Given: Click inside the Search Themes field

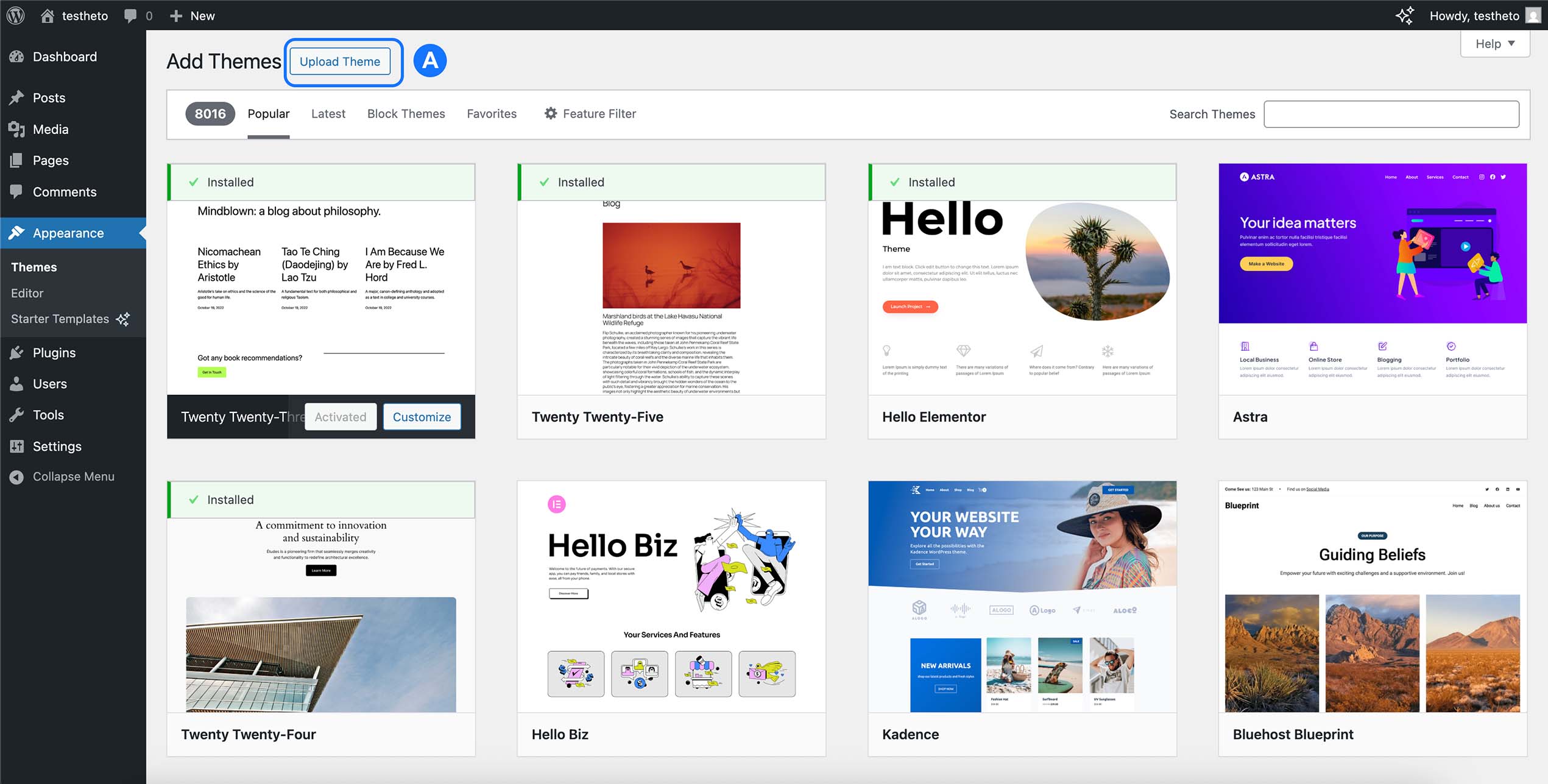Looking at the screenshot, I should [1391, 113].
